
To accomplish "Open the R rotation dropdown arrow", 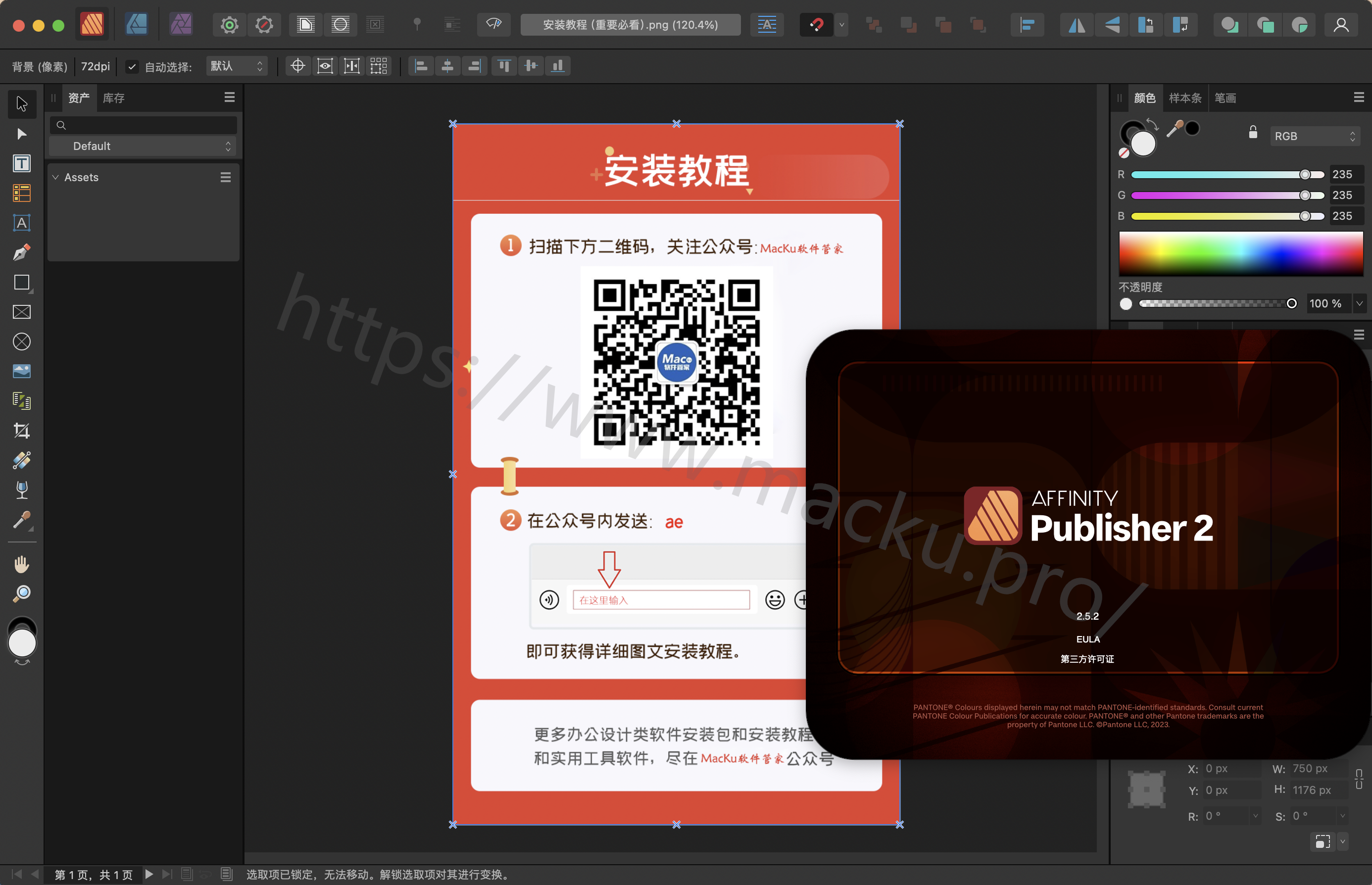I will point(1255,816).
